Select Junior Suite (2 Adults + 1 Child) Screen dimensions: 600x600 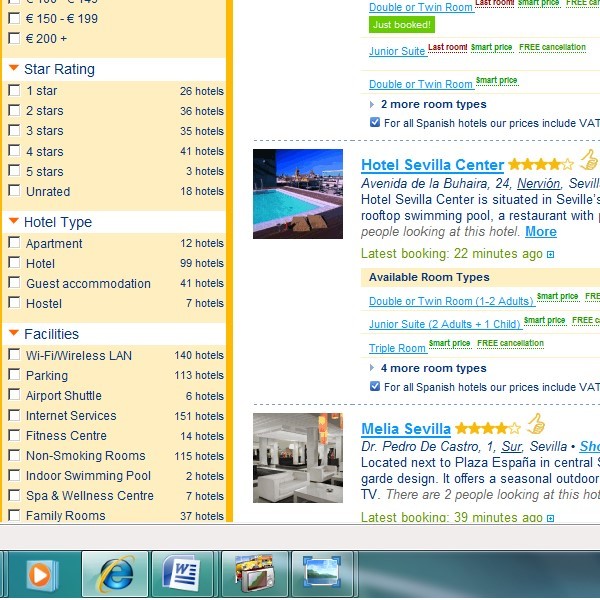coord(445,324)
